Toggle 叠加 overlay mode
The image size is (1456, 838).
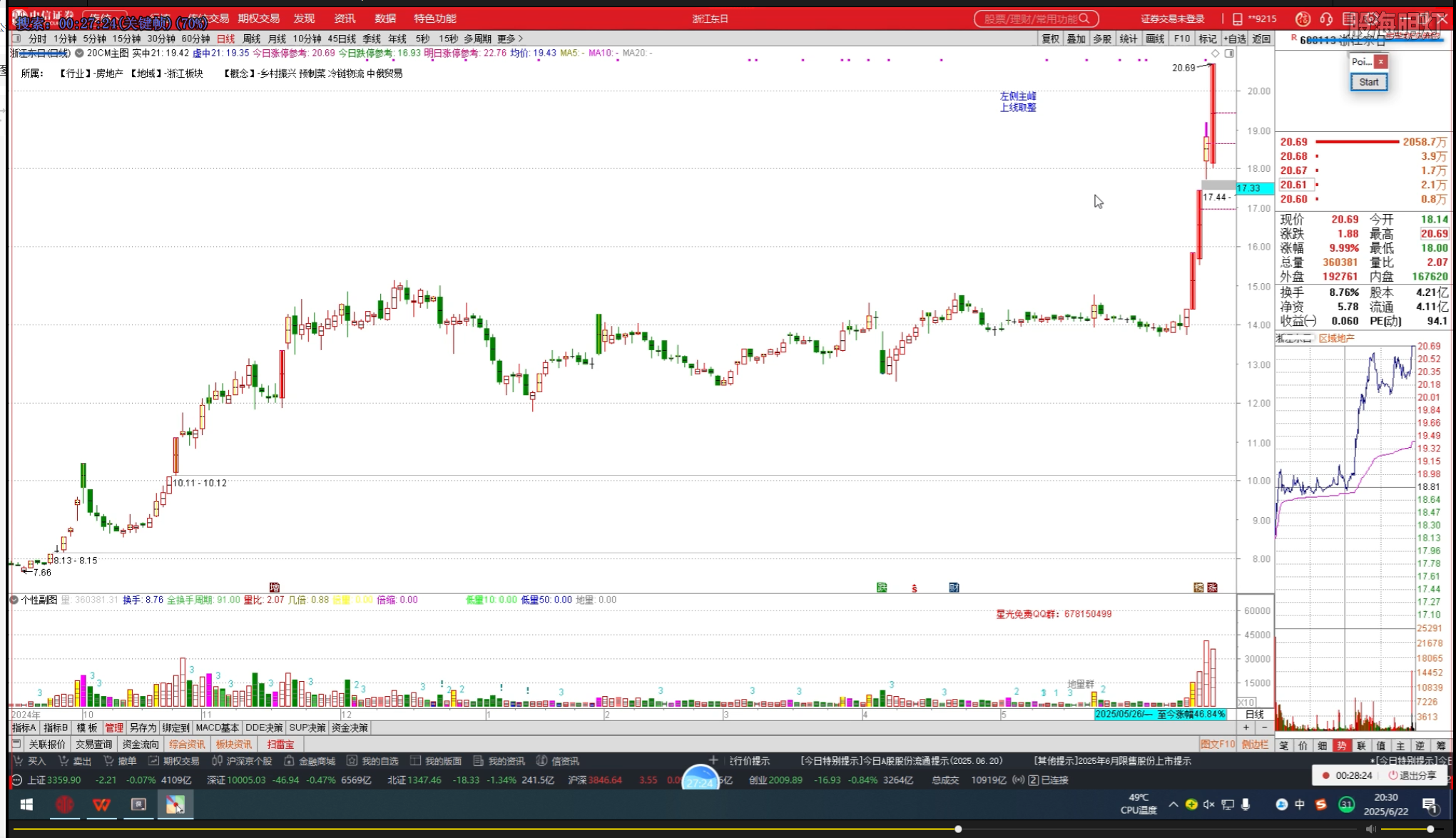[x=1076, y=39]
